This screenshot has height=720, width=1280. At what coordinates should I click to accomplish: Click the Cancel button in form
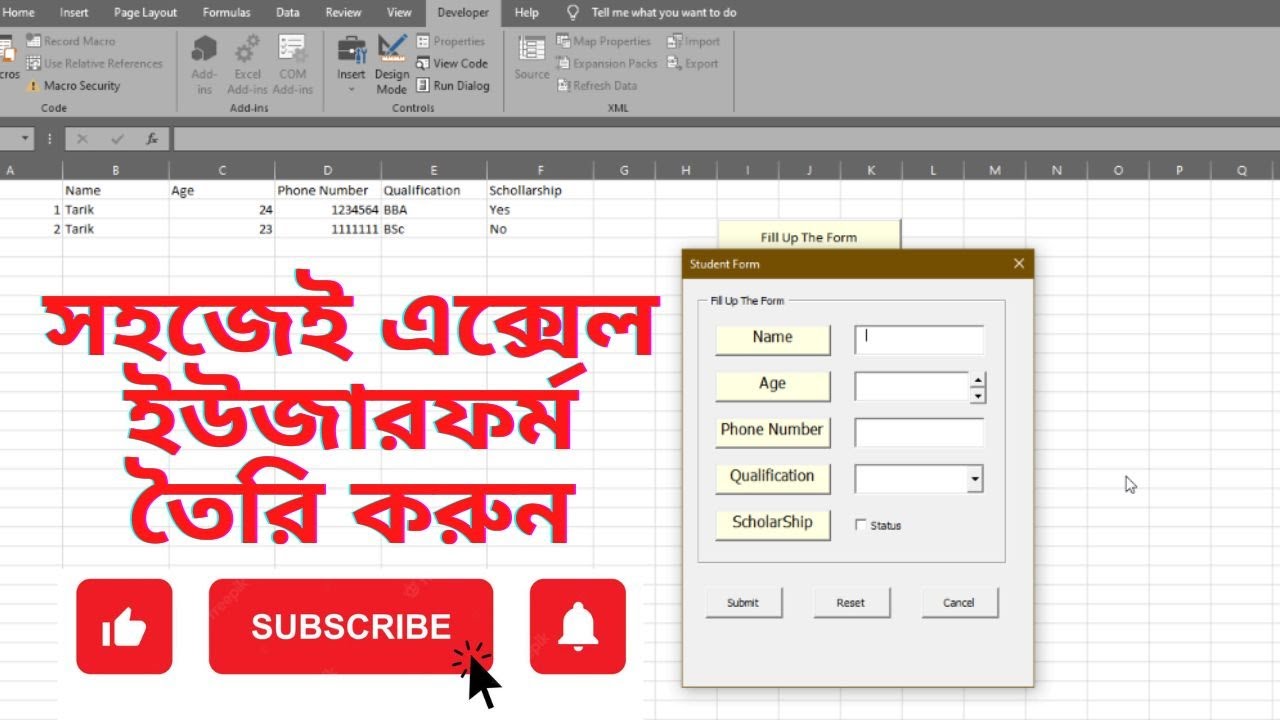point(959,602)
